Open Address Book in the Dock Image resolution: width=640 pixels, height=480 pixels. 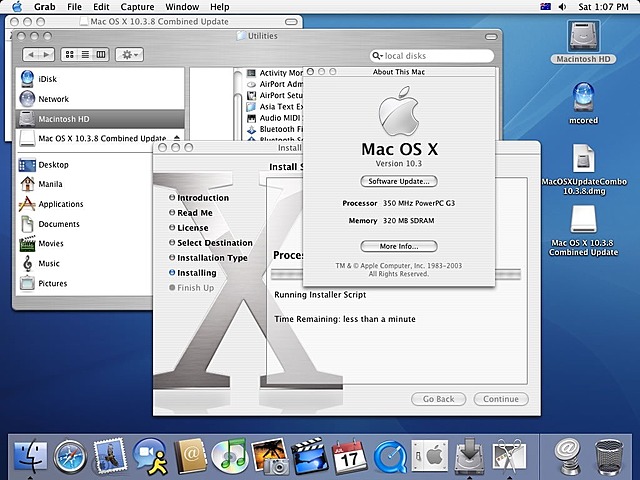tap(190, 456)
